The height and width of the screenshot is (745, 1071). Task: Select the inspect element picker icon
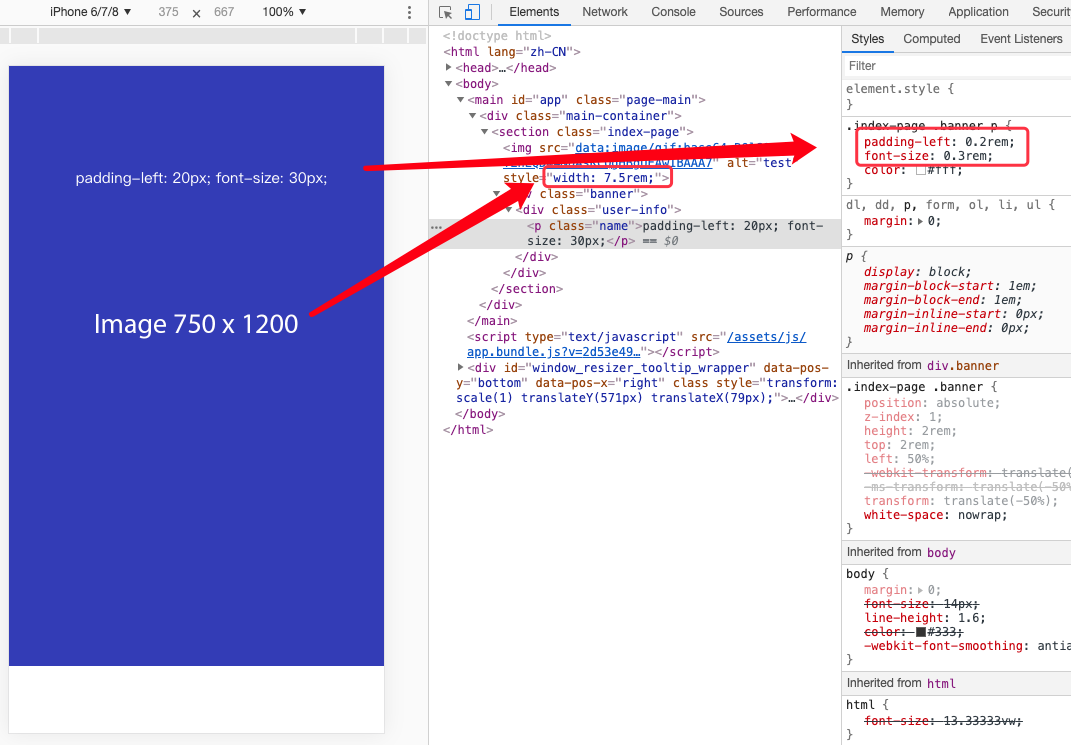tap(445, 12)
